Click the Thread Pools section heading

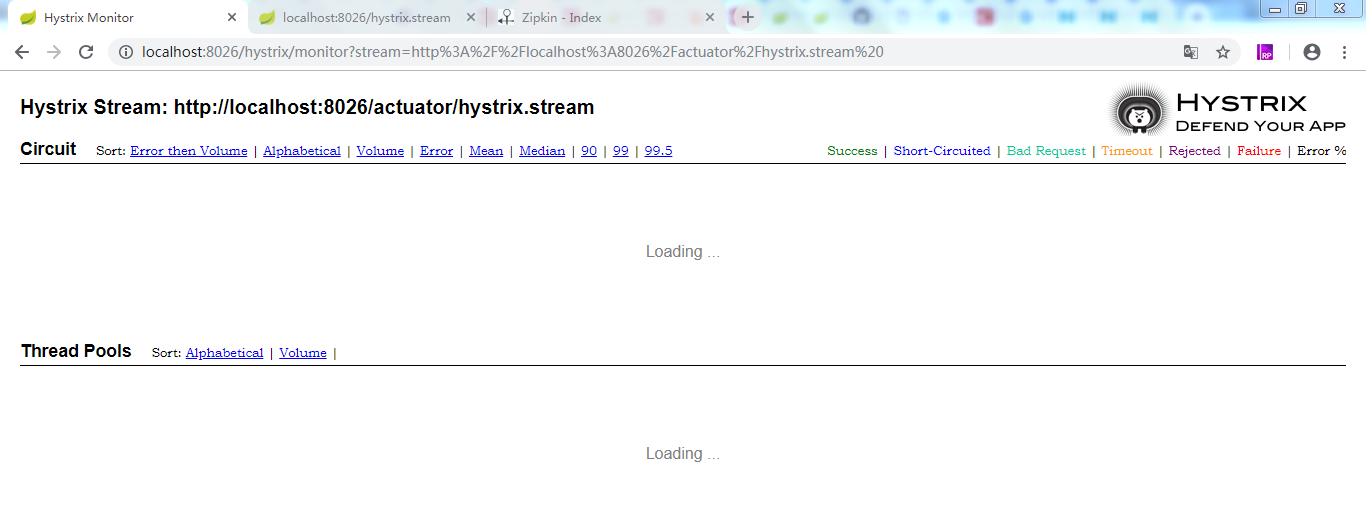click(76, 351)
